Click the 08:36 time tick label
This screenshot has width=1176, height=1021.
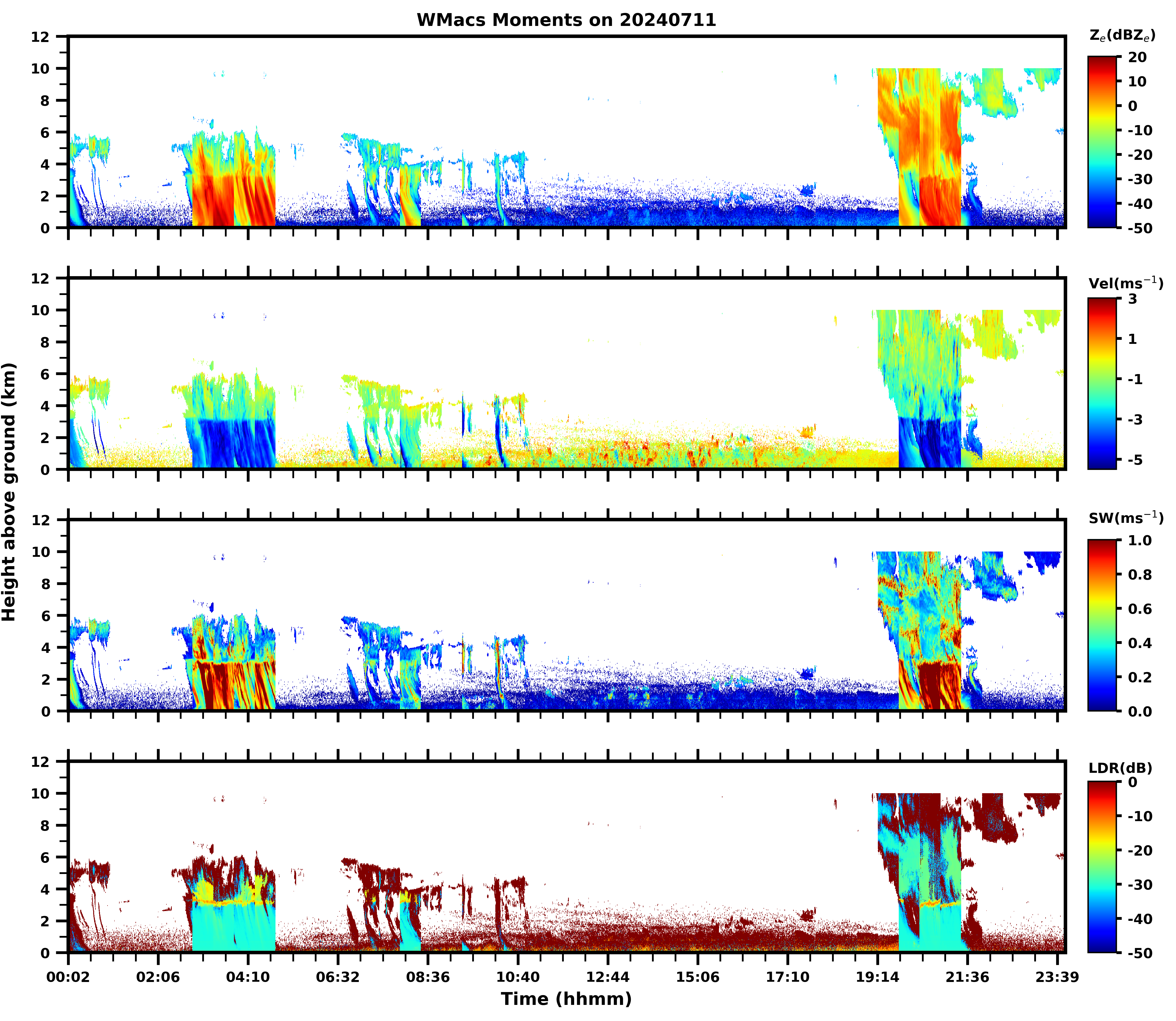coord(428,978)
